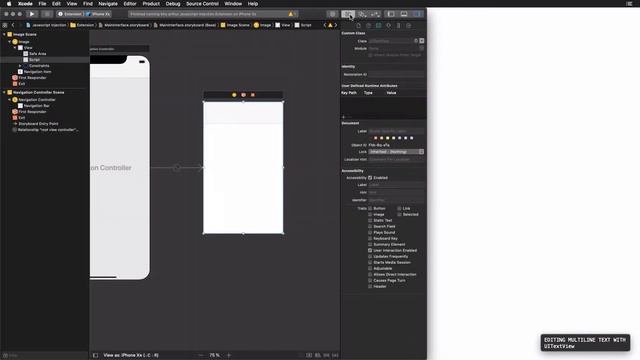Open the Size inspector icon
The width and height of the screenshot is (640, 360).
[x=398, y=25]
